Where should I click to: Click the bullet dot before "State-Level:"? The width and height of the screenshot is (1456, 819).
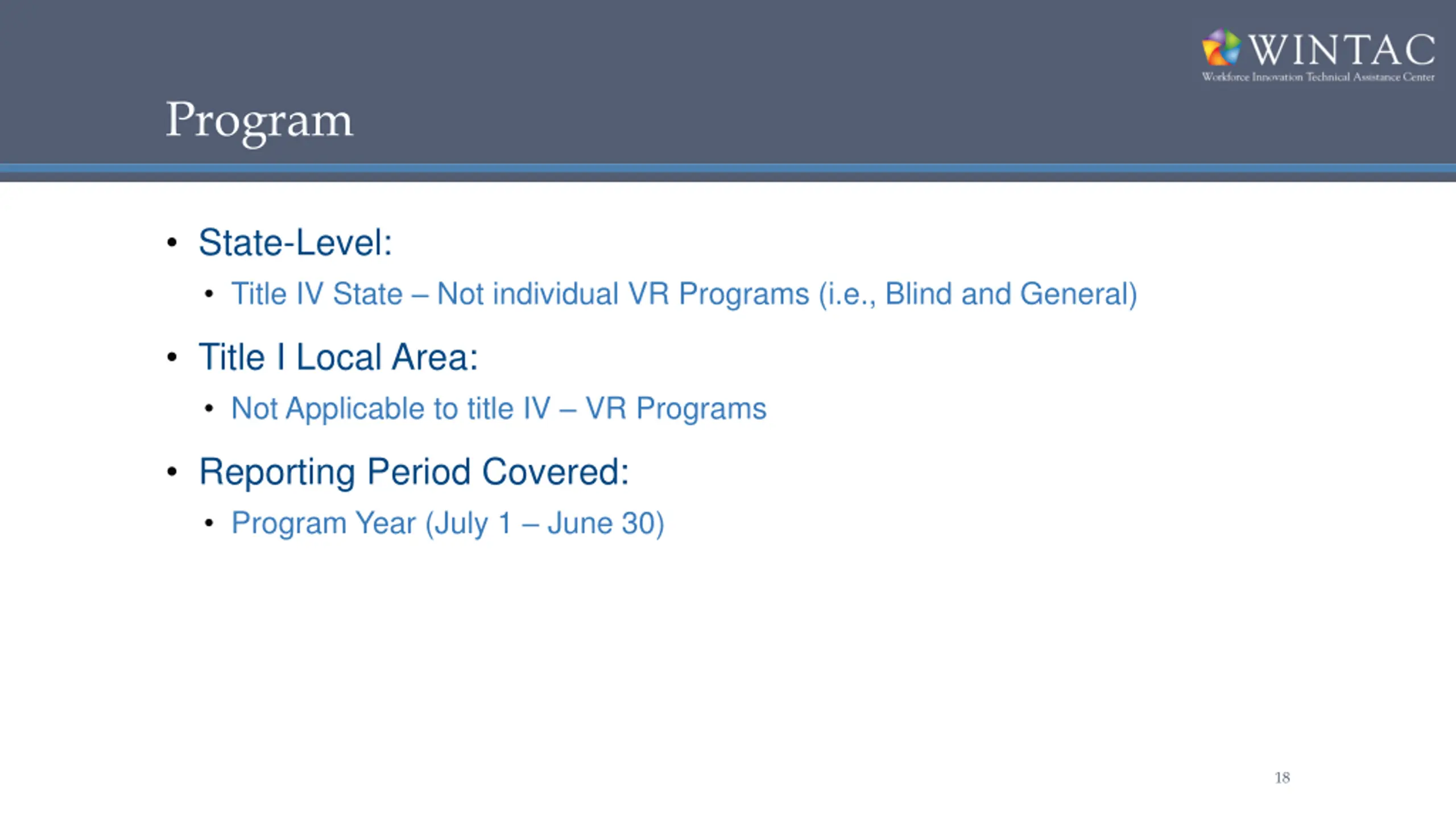(172, 243)
